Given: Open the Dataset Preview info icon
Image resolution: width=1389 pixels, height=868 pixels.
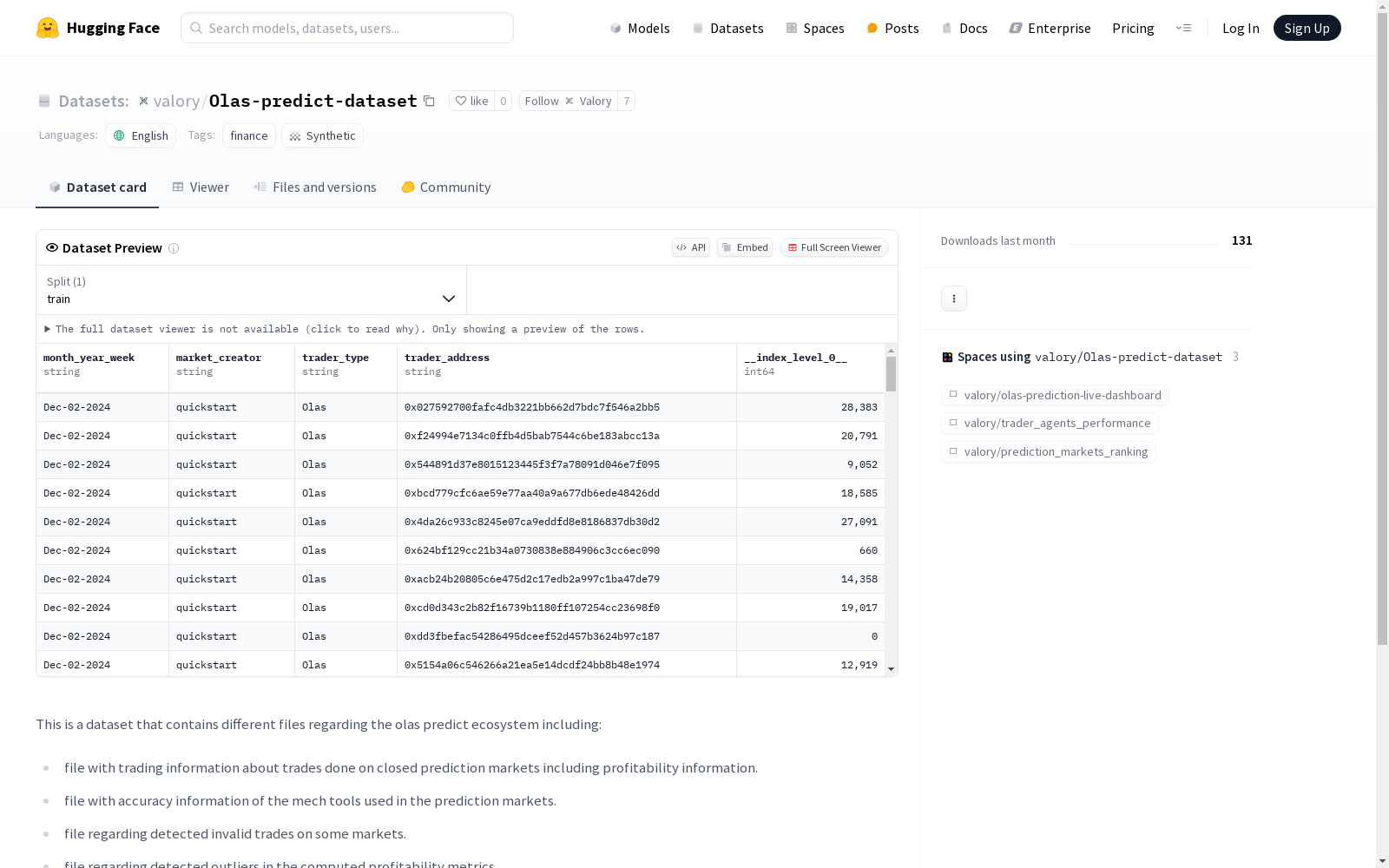Looking at the screenshot, I should click(174, 248).
